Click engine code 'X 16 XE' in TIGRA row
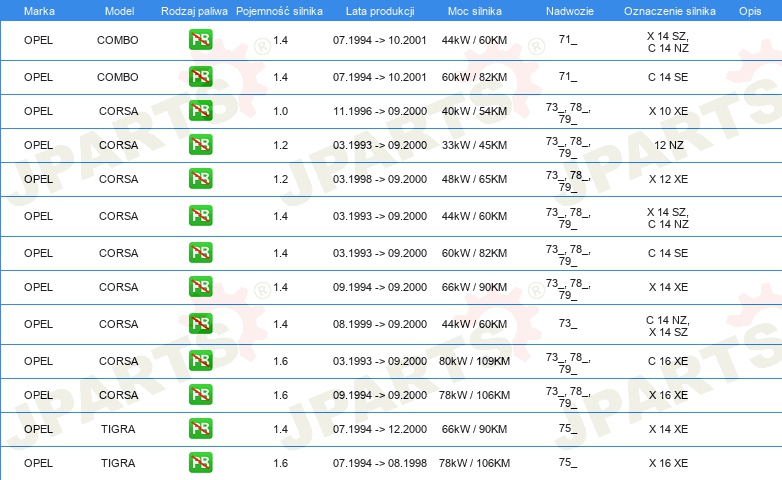Screen dimensions: 782x480 click(x=668, y=463)
